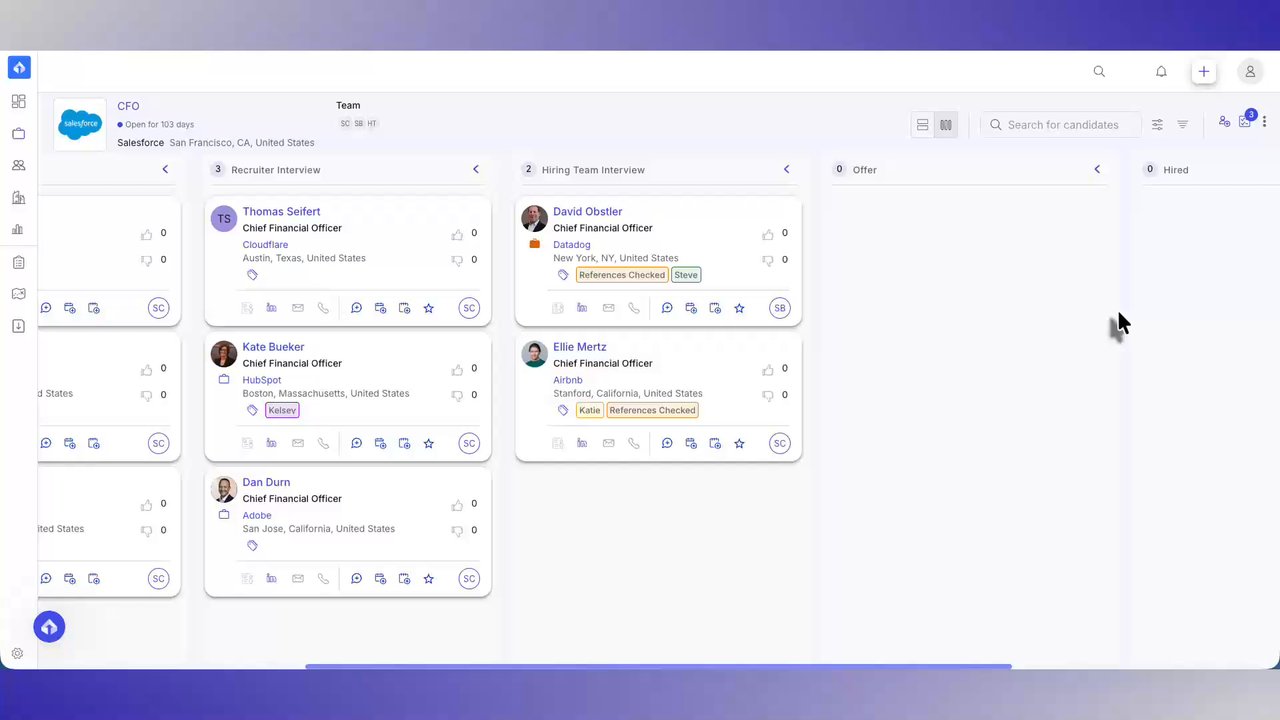Click the blue app logo in sidebar
1280x720 pixels.
coord(19,67)
